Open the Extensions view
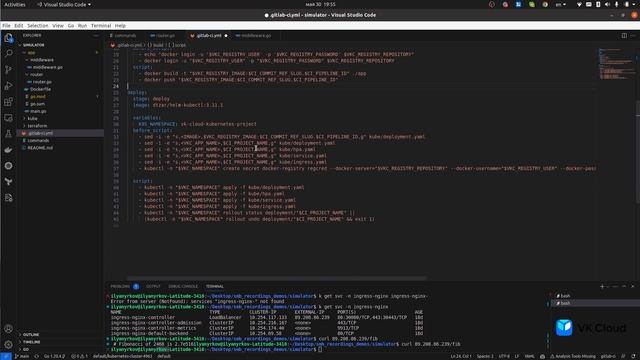The height and width of the screenshot is (360, 640). point(8,102)
